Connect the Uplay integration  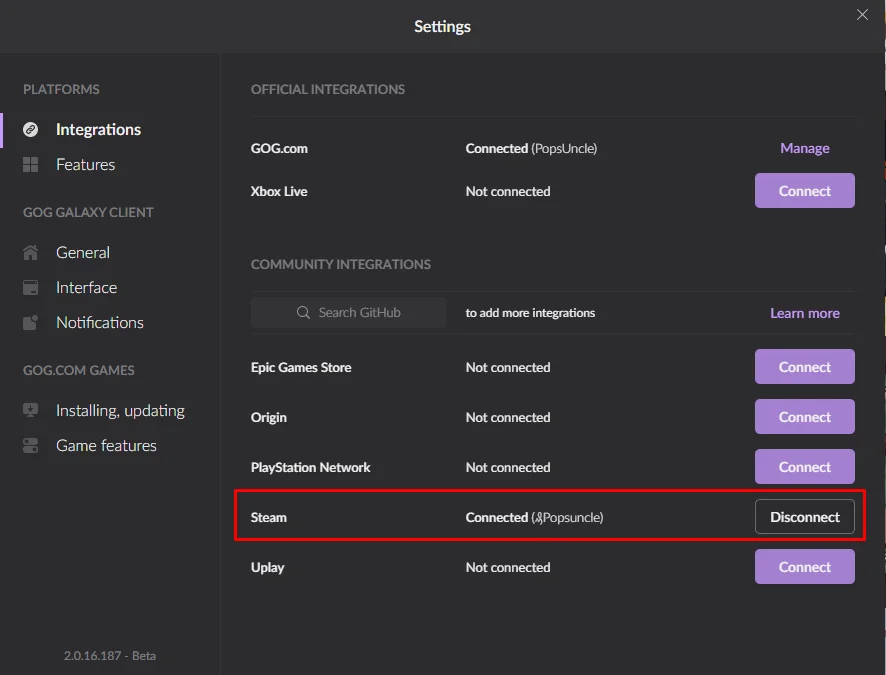pyautogui.click(x=804, y=567)
